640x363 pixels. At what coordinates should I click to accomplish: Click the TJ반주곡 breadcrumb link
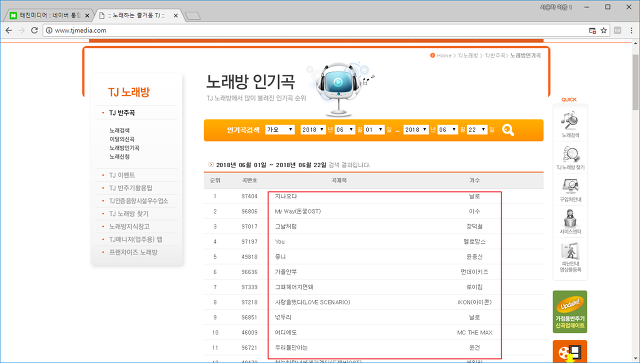pyautogui.click(x=495, y=56)
